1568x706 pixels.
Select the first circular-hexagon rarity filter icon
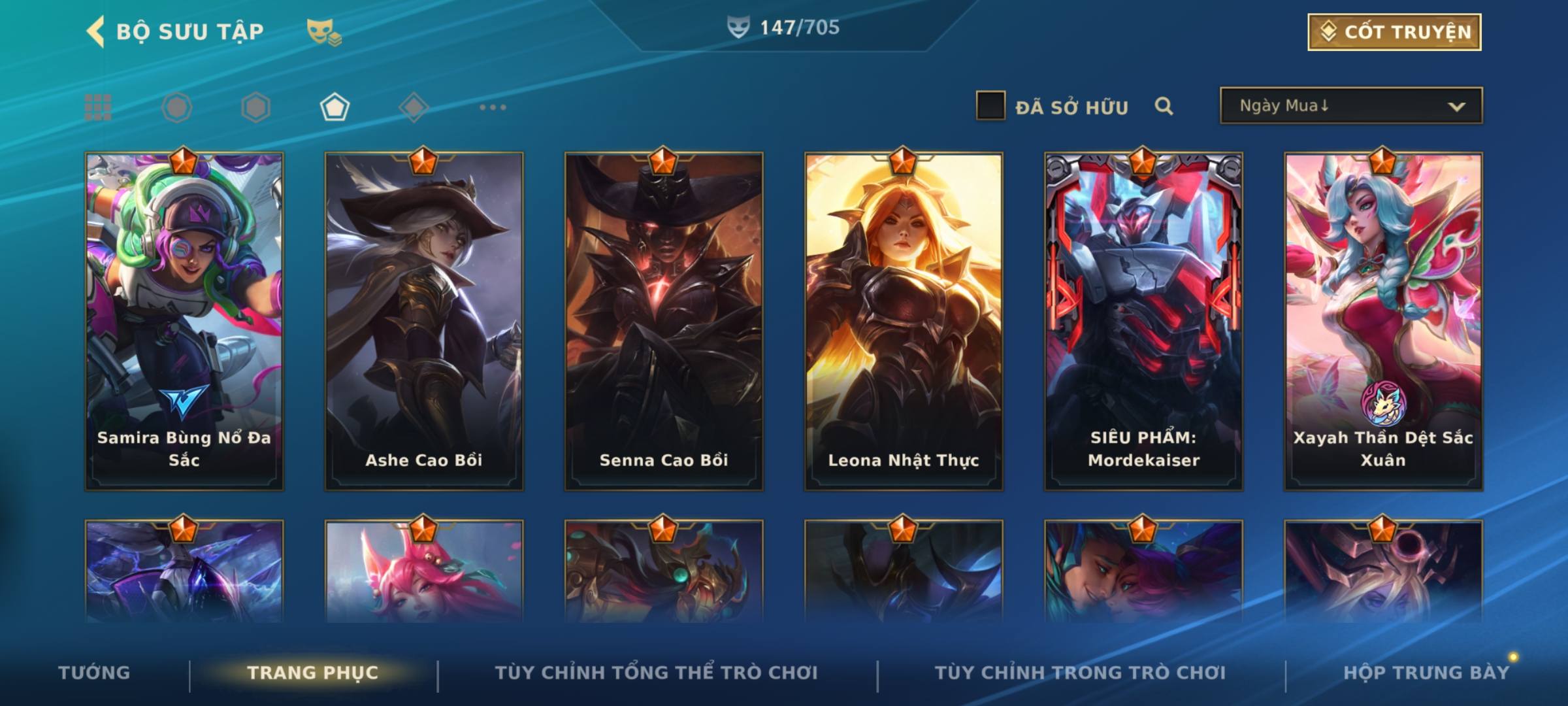[x=177, y=107]
